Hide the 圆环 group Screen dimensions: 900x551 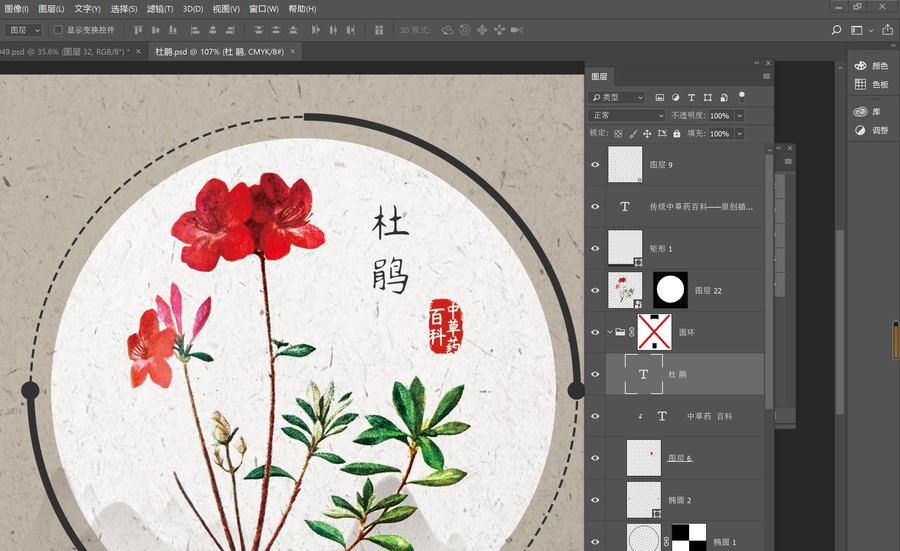[595, 332]
